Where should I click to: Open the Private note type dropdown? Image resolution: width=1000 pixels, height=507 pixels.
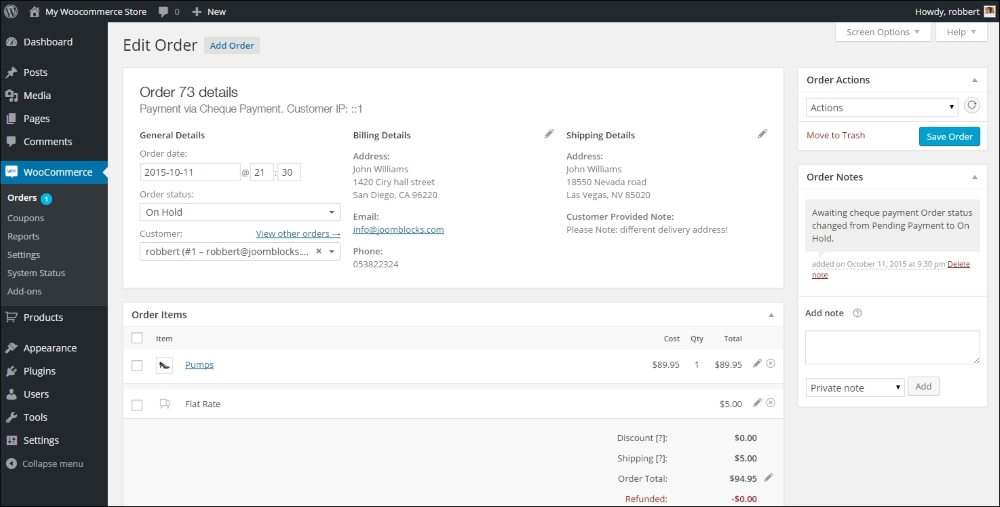point(855,388)
